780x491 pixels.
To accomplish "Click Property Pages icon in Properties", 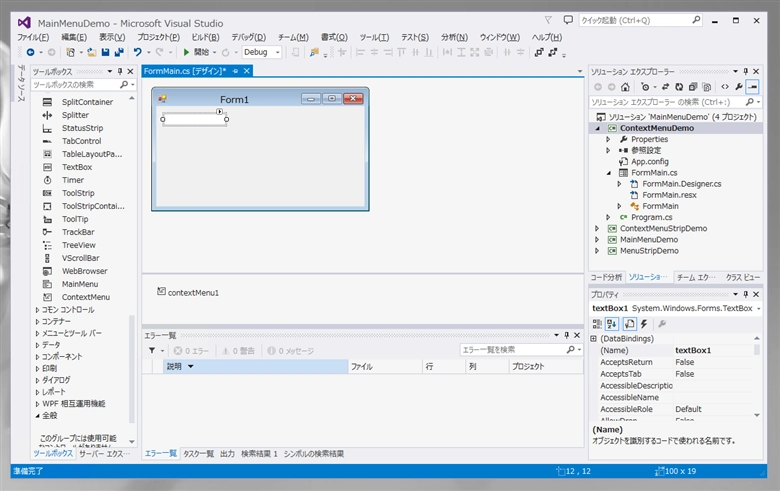I will tap(662, 324).
